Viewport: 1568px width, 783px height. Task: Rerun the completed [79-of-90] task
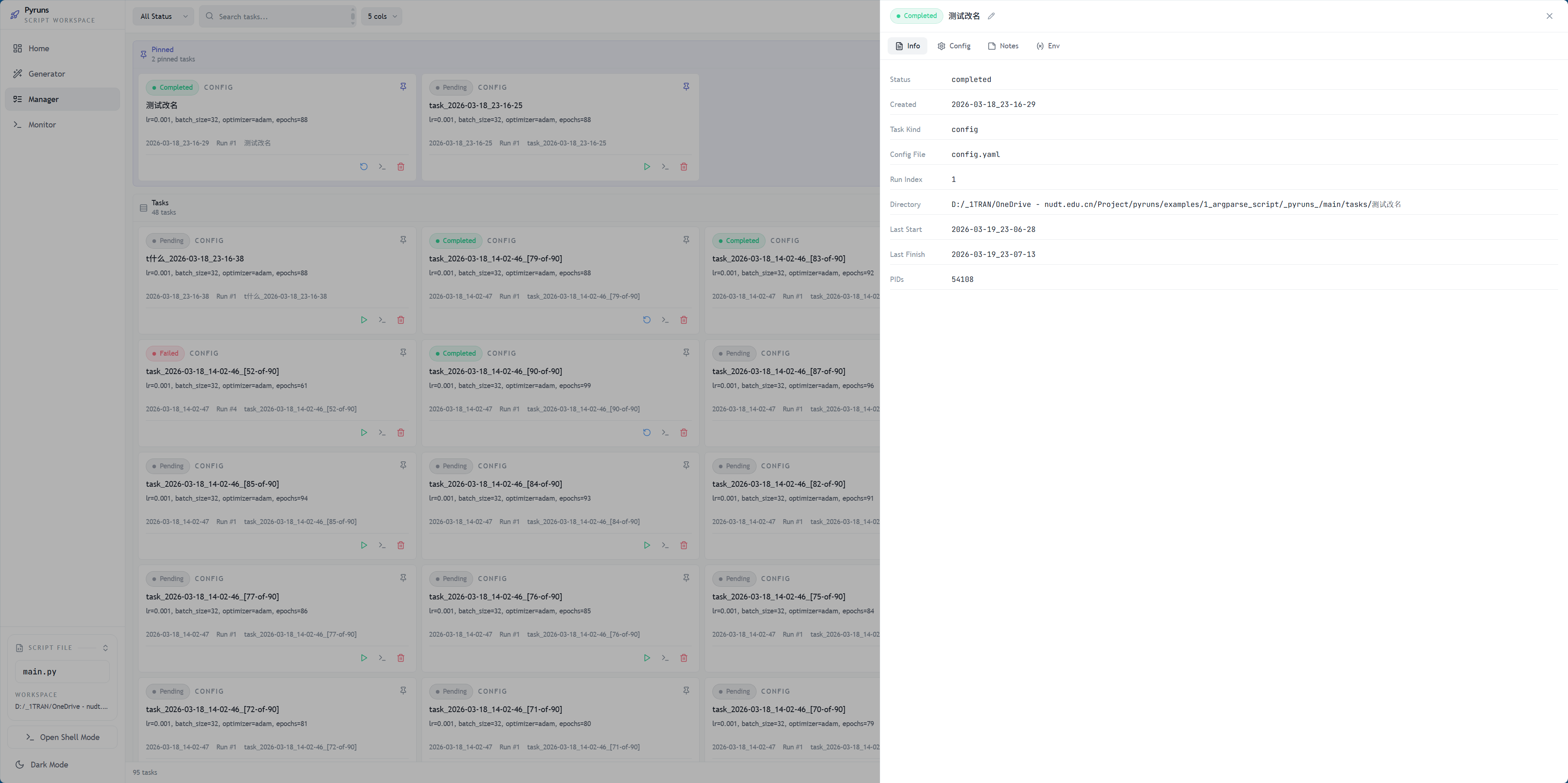tap(646, 320)
